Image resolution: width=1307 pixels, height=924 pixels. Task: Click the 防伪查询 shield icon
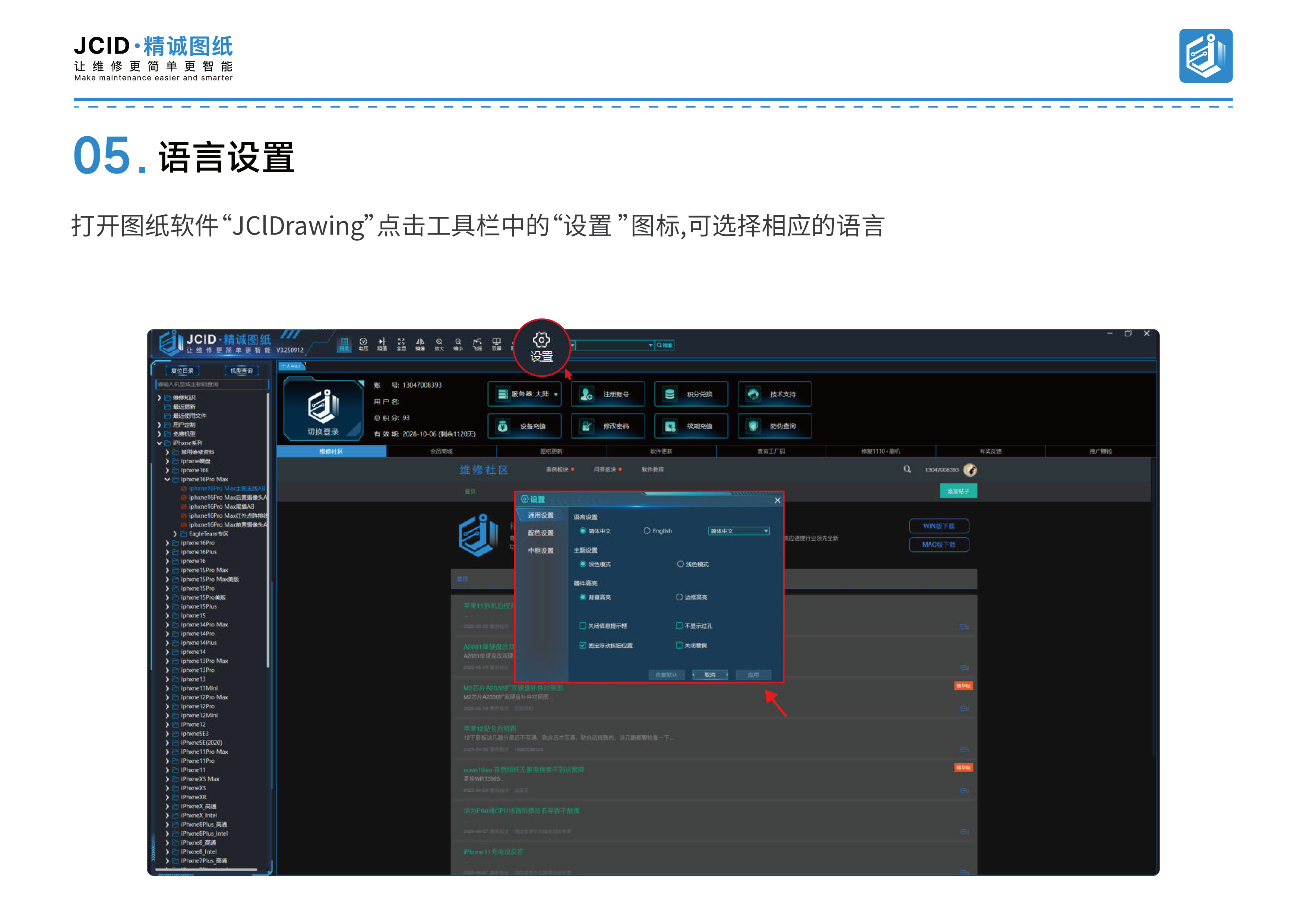point(753,426)
